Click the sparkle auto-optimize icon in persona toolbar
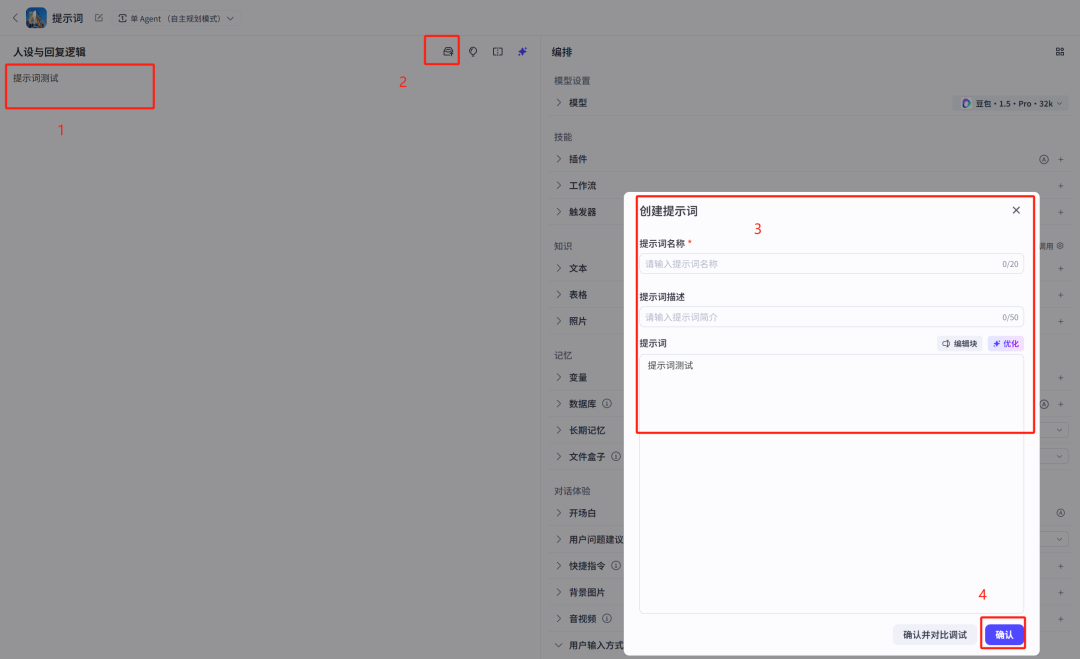Screen dimensions: 1080x659 click(523, 52)
